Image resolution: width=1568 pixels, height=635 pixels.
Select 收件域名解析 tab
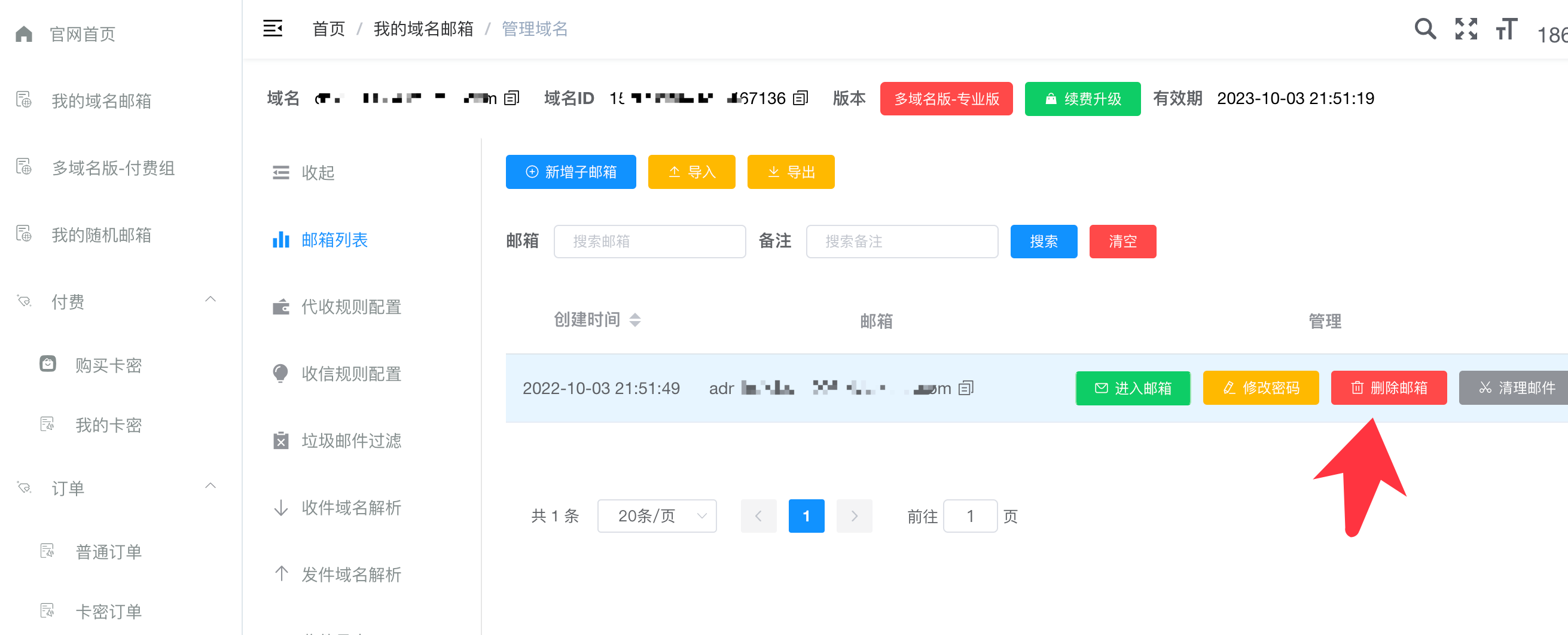click(351, 508)
